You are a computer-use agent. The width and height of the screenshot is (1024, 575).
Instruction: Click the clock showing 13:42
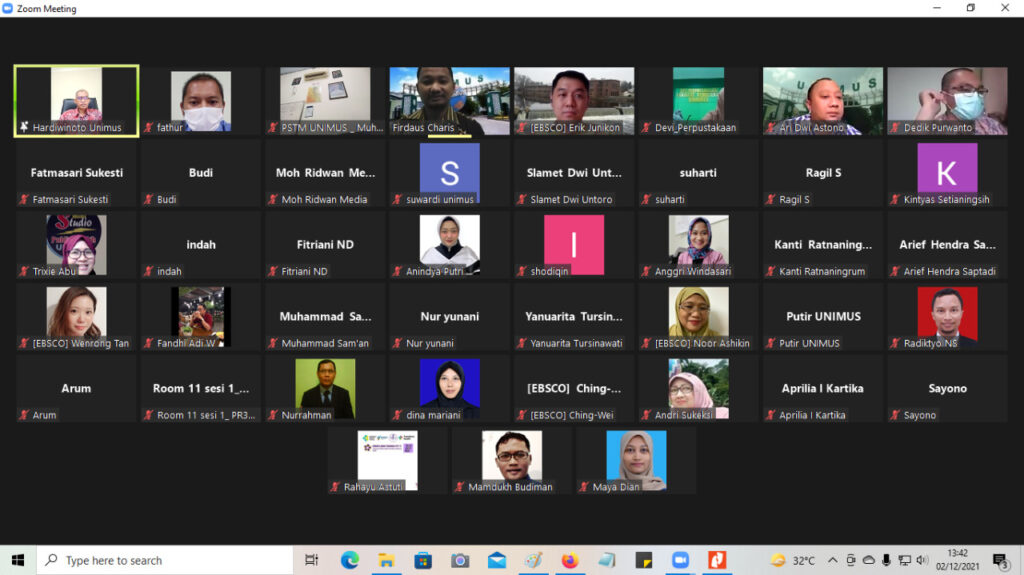coord(957,560)
